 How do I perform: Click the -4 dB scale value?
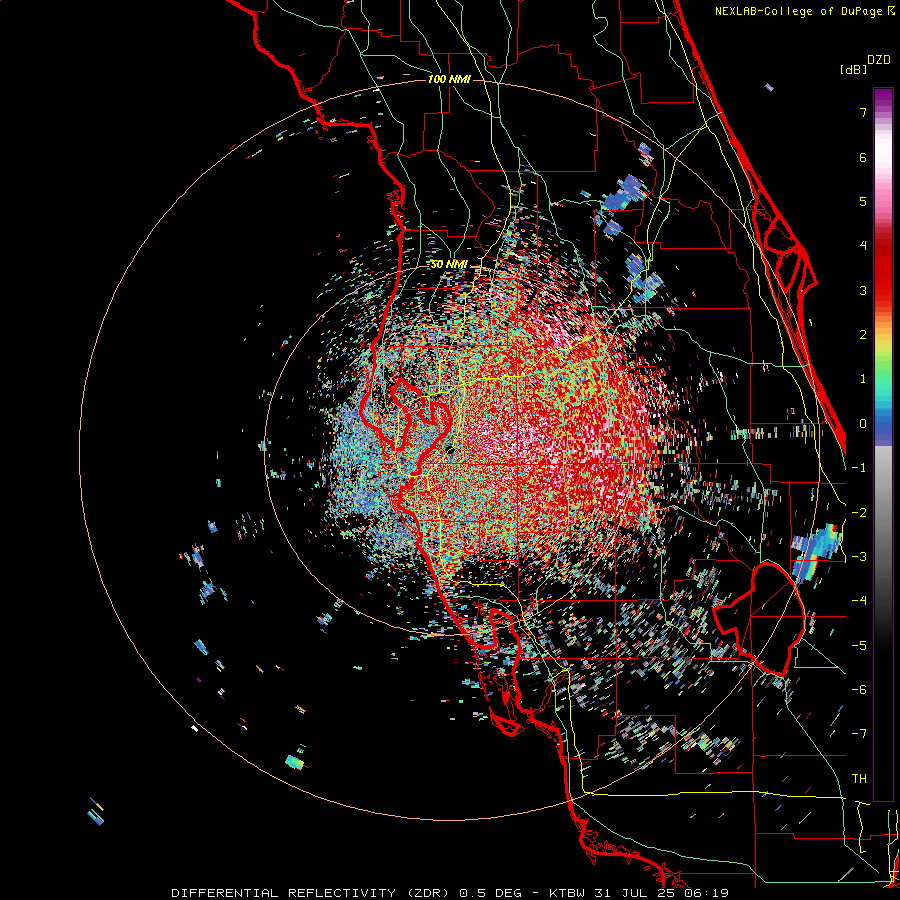coord(859,601)
